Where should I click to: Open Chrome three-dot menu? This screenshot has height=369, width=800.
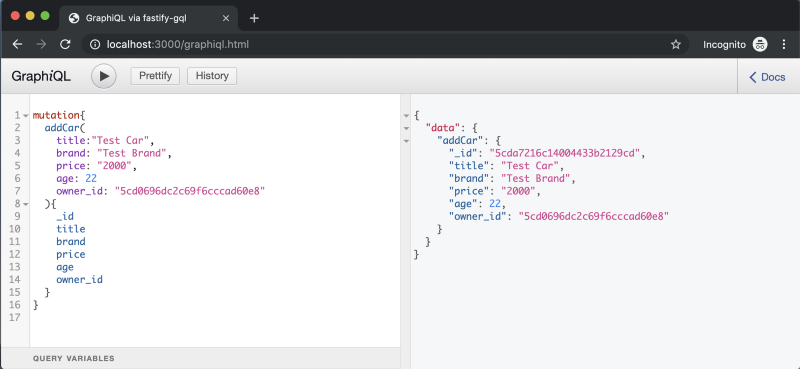784,44
